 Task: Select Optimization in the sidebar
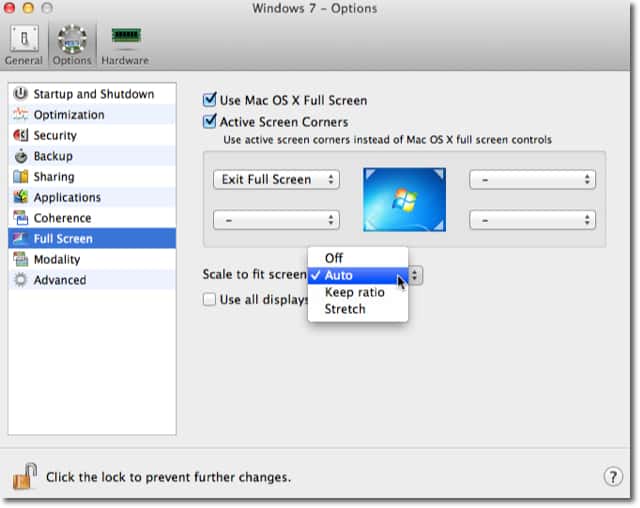[92, 115]
